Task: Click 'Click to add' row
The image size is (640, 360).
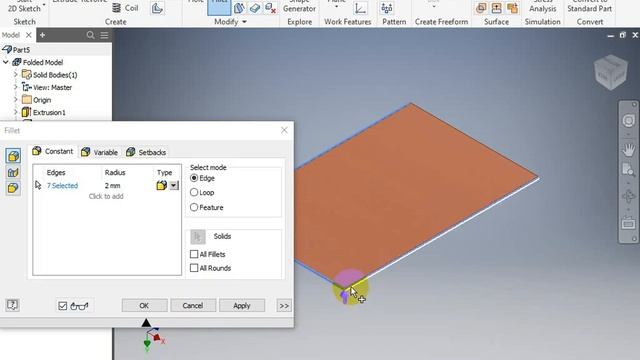Action: coord(106,196)
